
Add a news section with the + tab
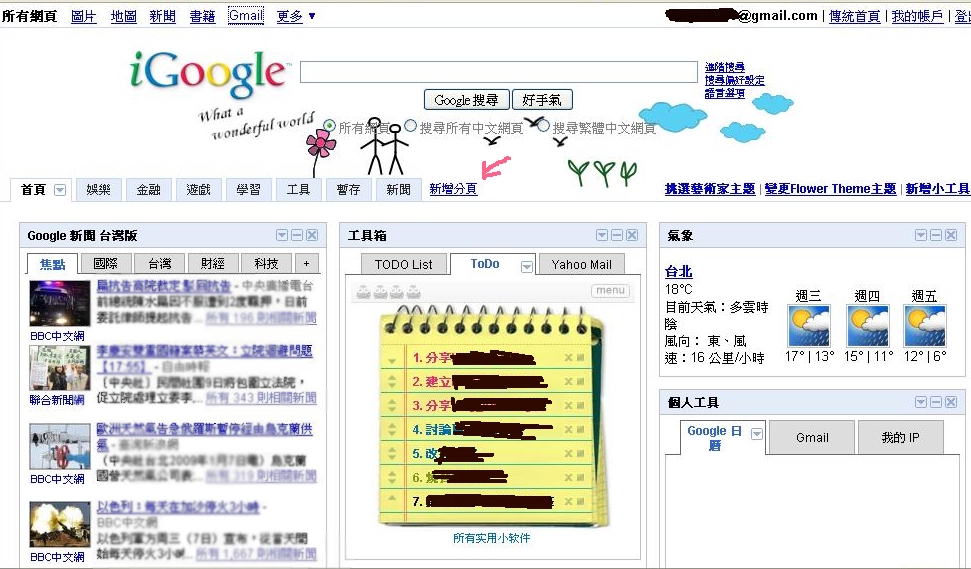point(307,264)
